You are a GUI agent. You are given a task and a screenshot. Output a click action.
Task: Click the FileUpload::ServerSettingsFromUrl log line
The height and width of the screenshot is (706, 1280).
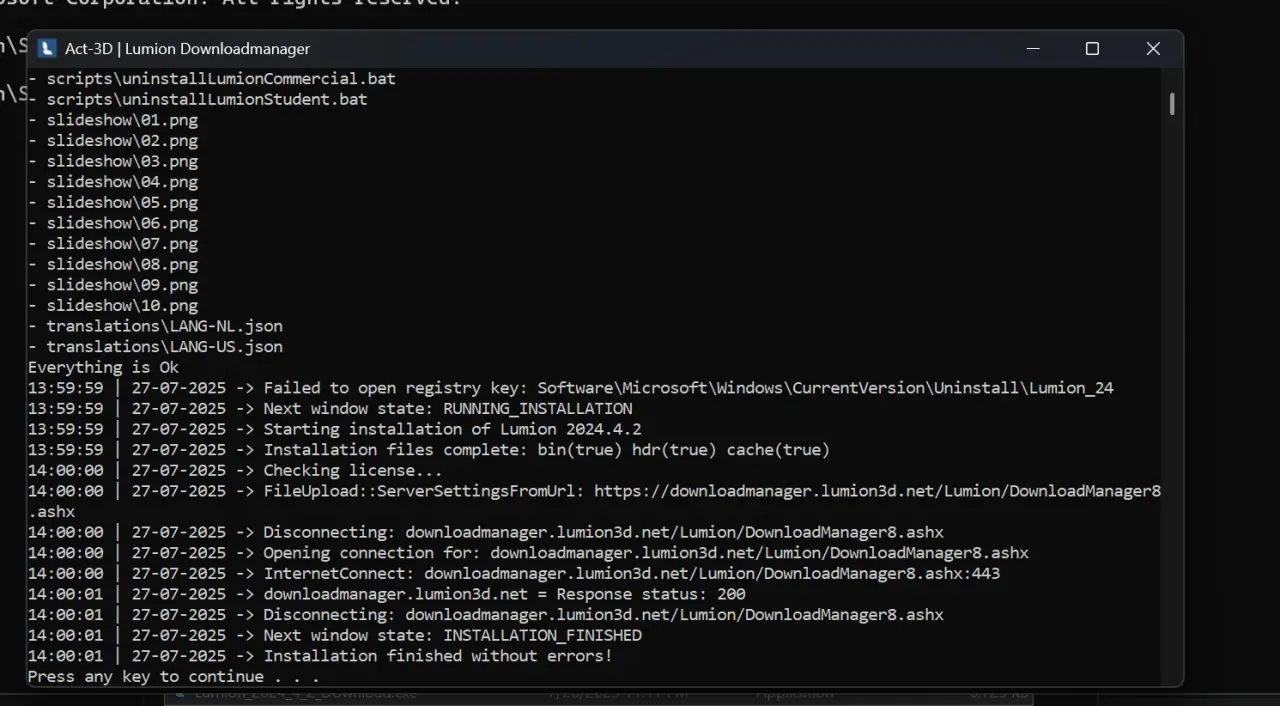click(x=595, y=491)
